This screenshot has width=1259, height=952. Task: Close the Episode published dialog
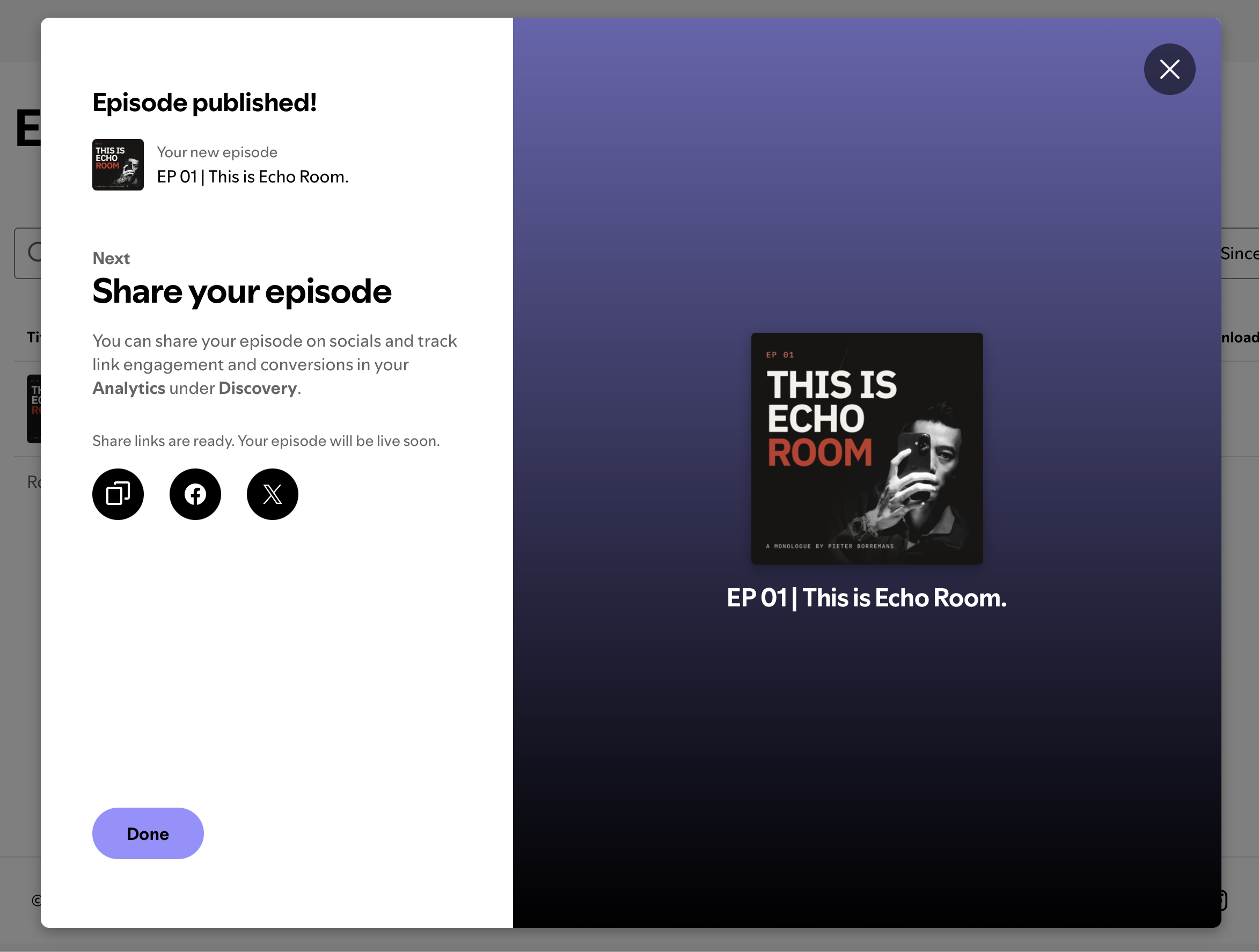(x=1169, y=69)
